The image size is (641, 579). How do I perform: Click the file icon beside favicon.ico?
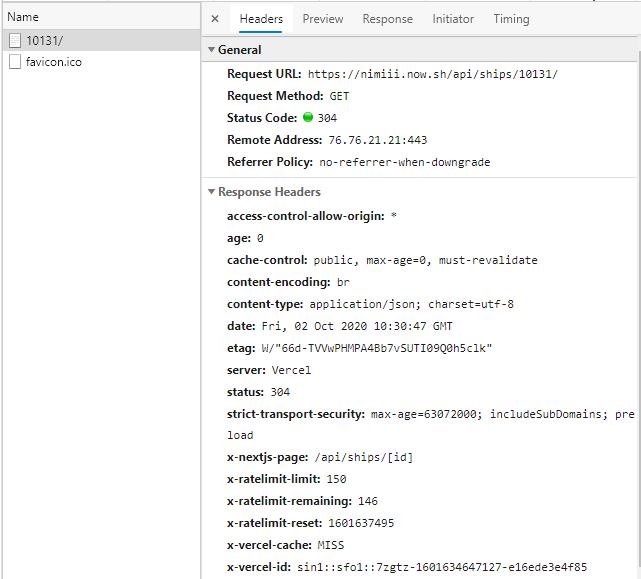click(15, 62)
